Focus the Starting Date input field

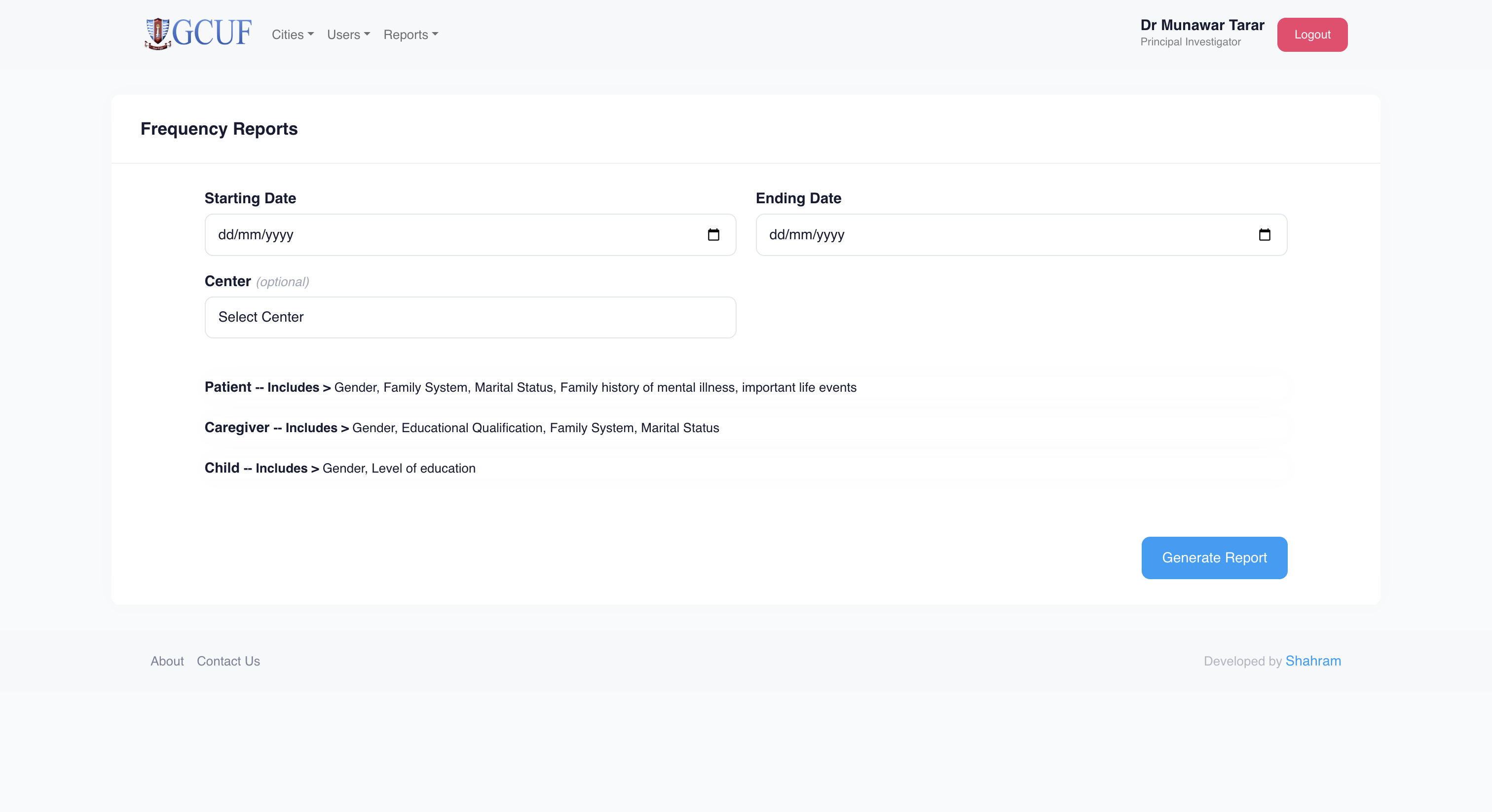click(470, 234)
